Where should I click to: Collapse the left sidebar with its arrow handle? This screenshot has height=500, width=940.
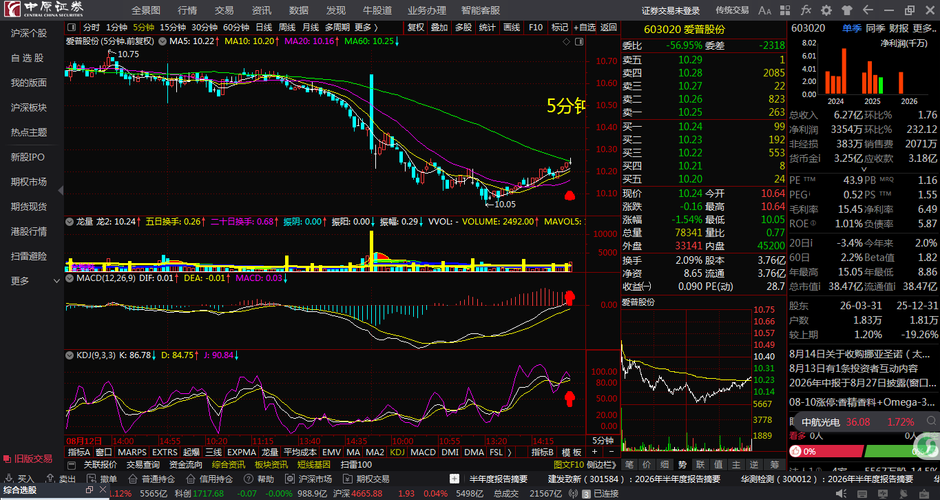(x=61, y=190)
